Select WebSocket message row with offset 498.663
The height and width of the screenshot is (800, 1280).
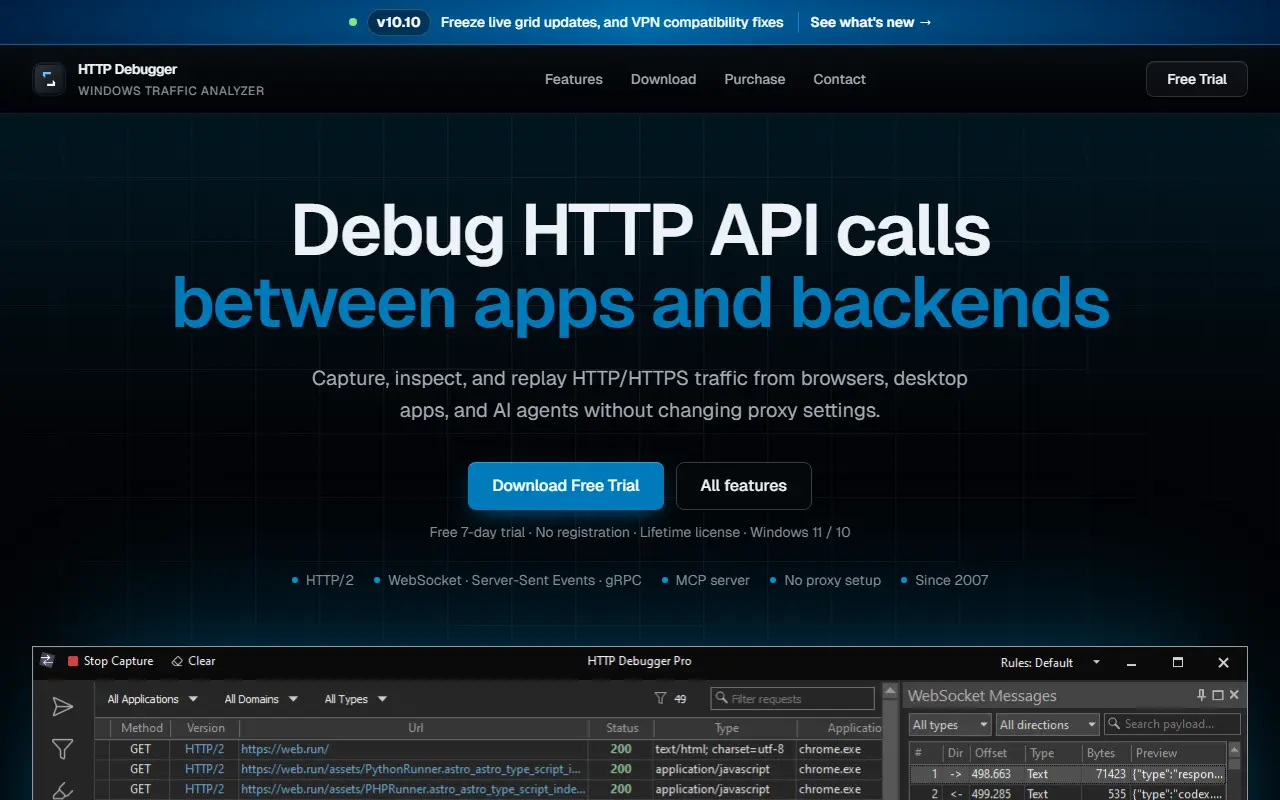(1067, 774)
